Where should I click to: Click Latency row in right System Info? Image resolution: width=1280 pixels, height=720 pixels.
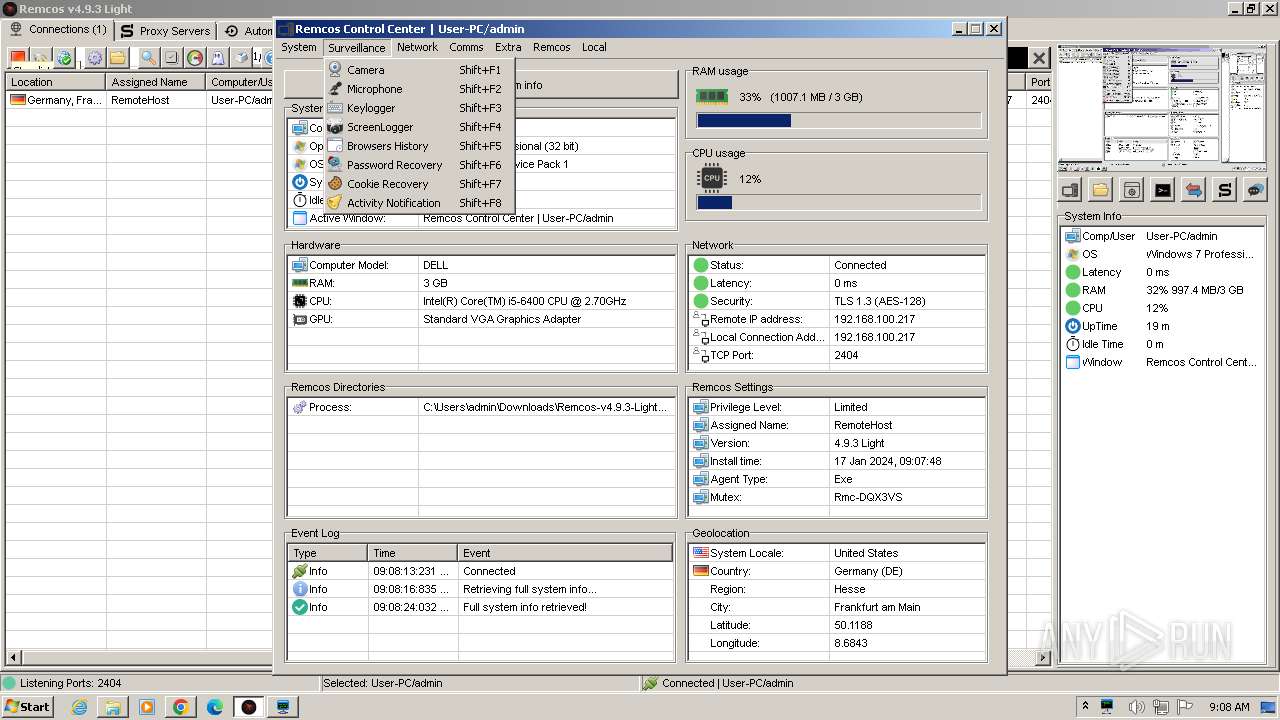(x=1163, y=272)
